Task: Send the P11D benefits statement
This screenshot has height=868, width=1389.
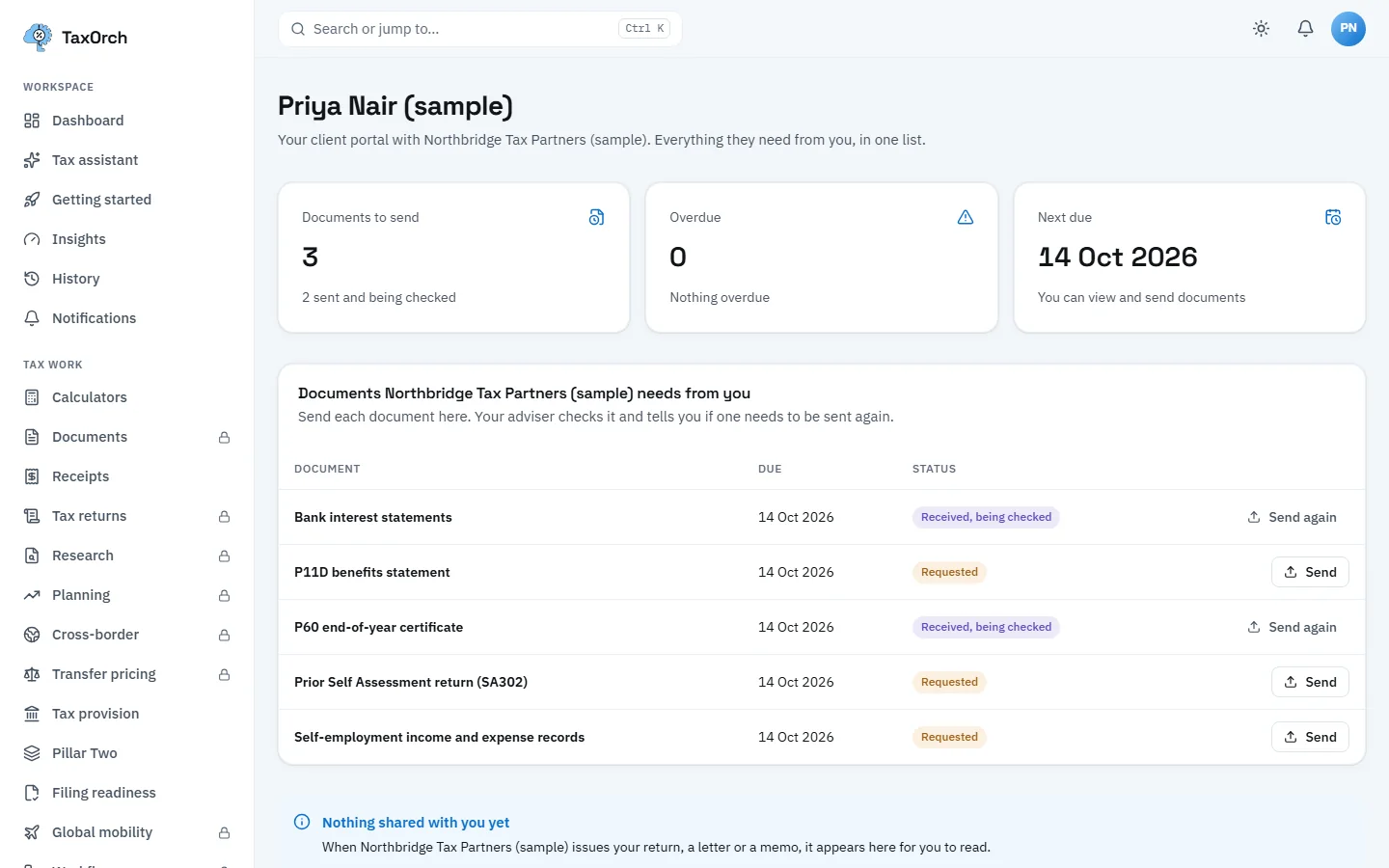Action: [x=1310, y=572]
